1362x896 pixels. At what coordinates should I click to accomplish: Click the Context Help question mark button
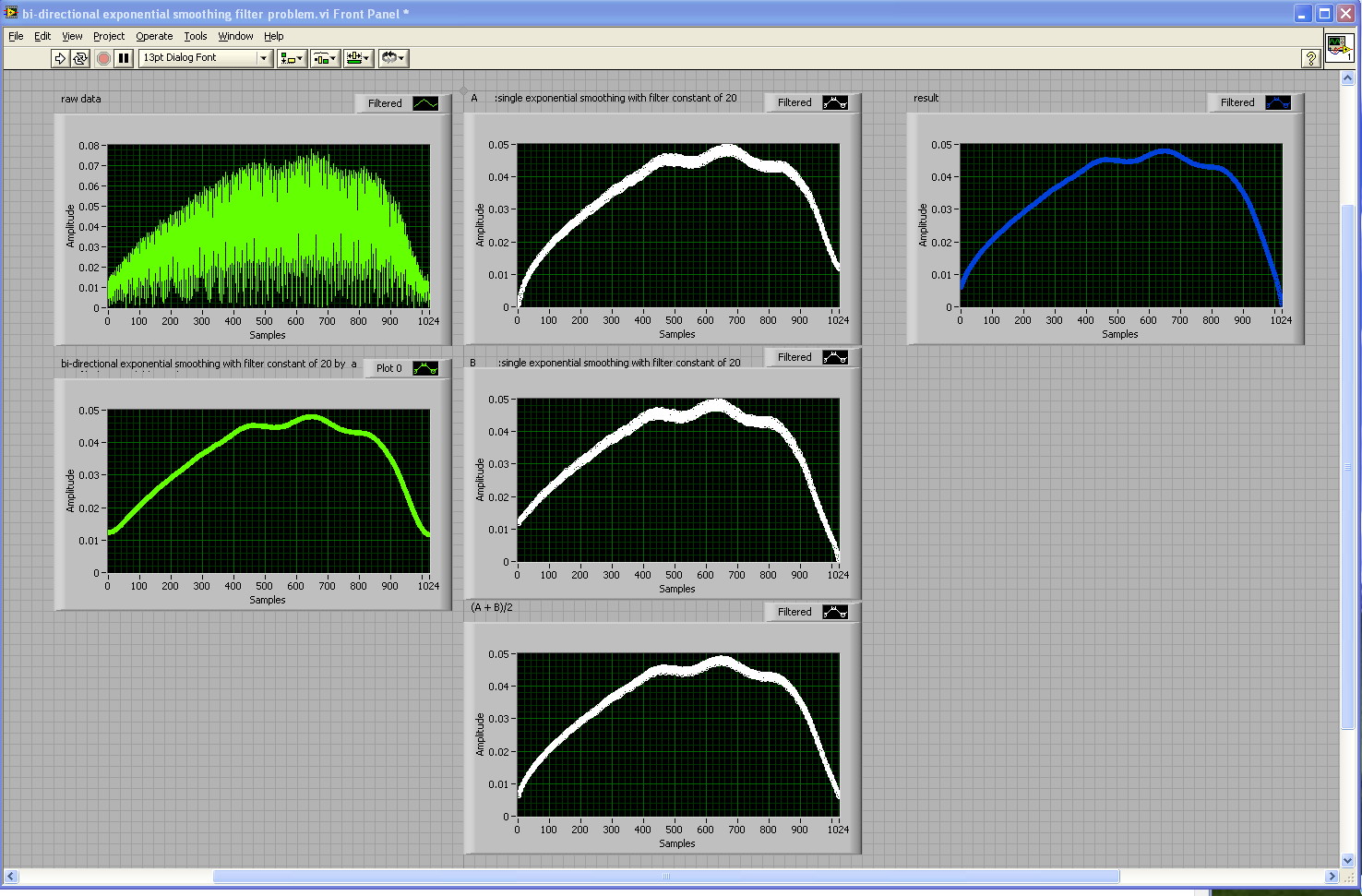[x=1310, y=58]
